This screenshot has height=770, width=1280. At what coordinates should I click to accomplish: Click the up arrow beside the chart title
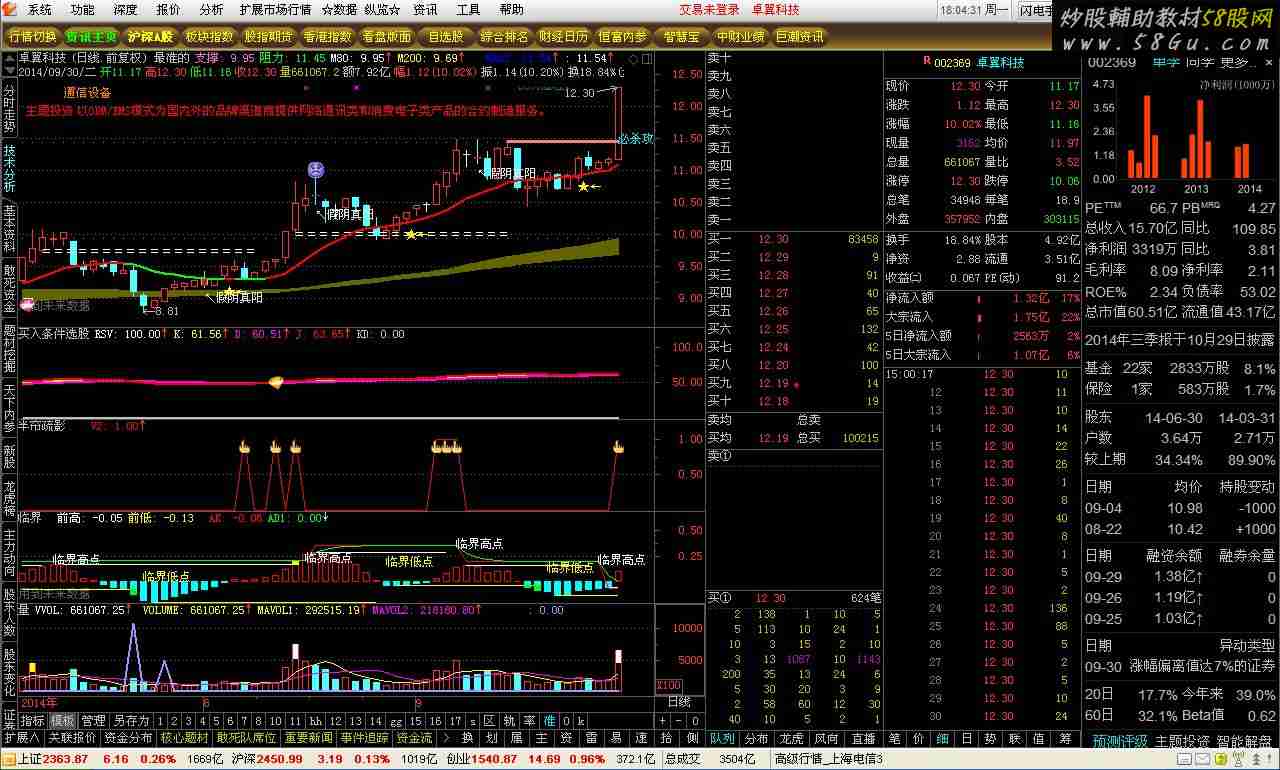pos(10,57)
